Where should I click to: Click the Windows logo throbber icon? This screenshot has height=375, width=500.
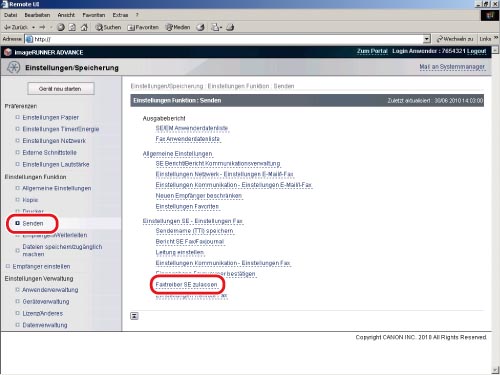click(490, 15)
